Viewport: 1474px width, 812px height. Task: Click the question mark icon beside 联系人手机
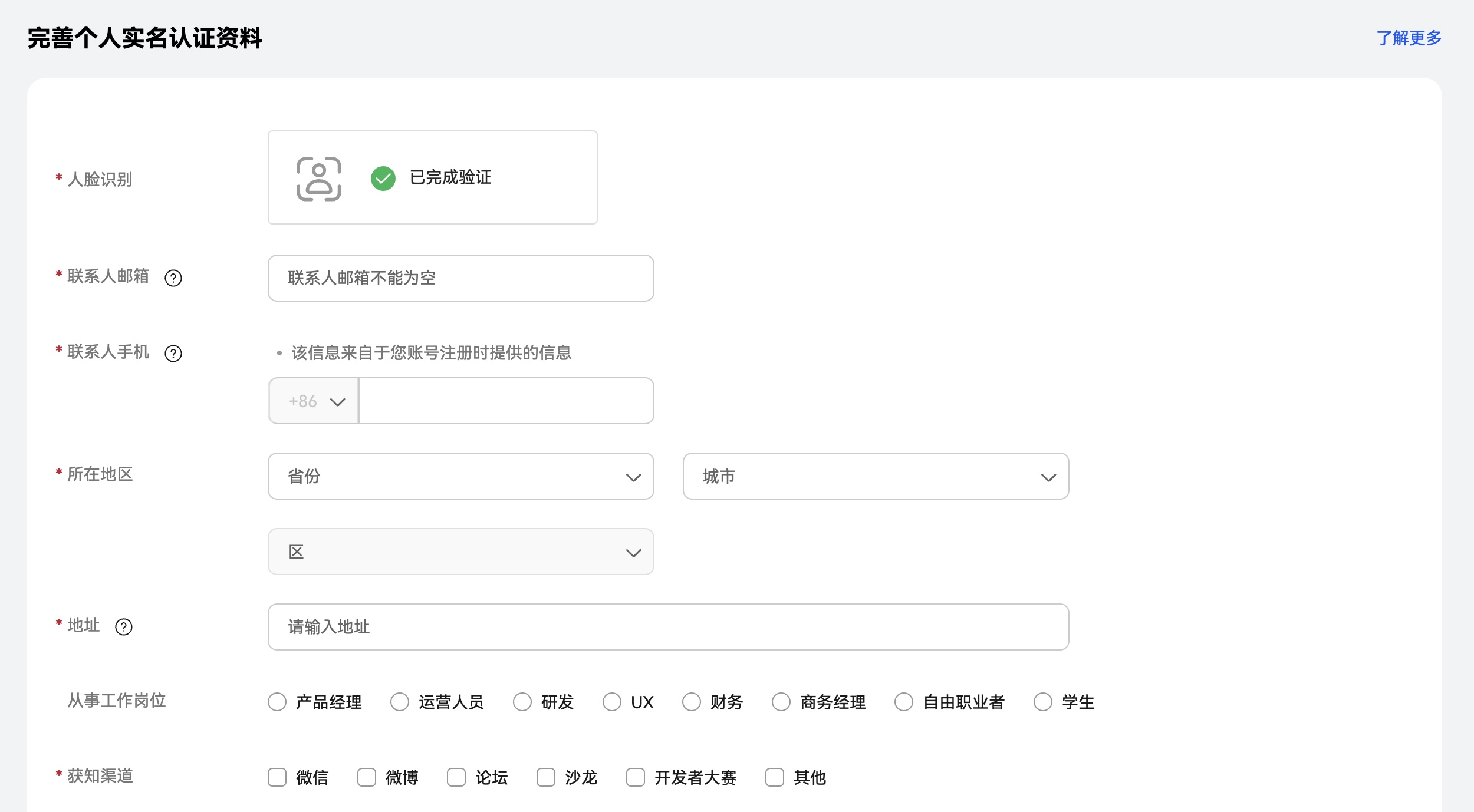tap(174, 354)
